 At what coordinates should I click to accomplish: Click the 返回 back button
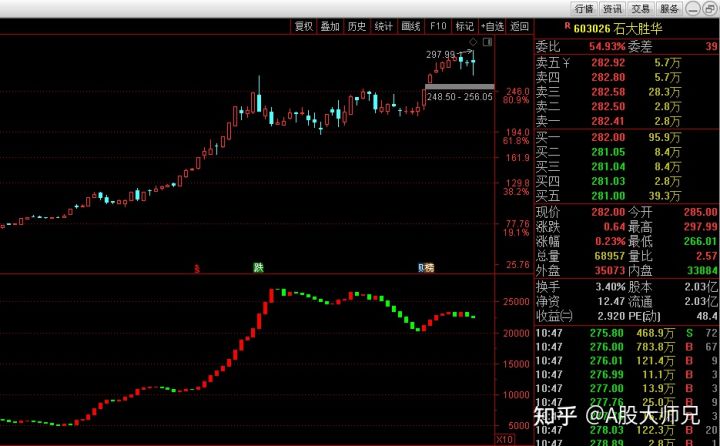(x=519, y=27)
